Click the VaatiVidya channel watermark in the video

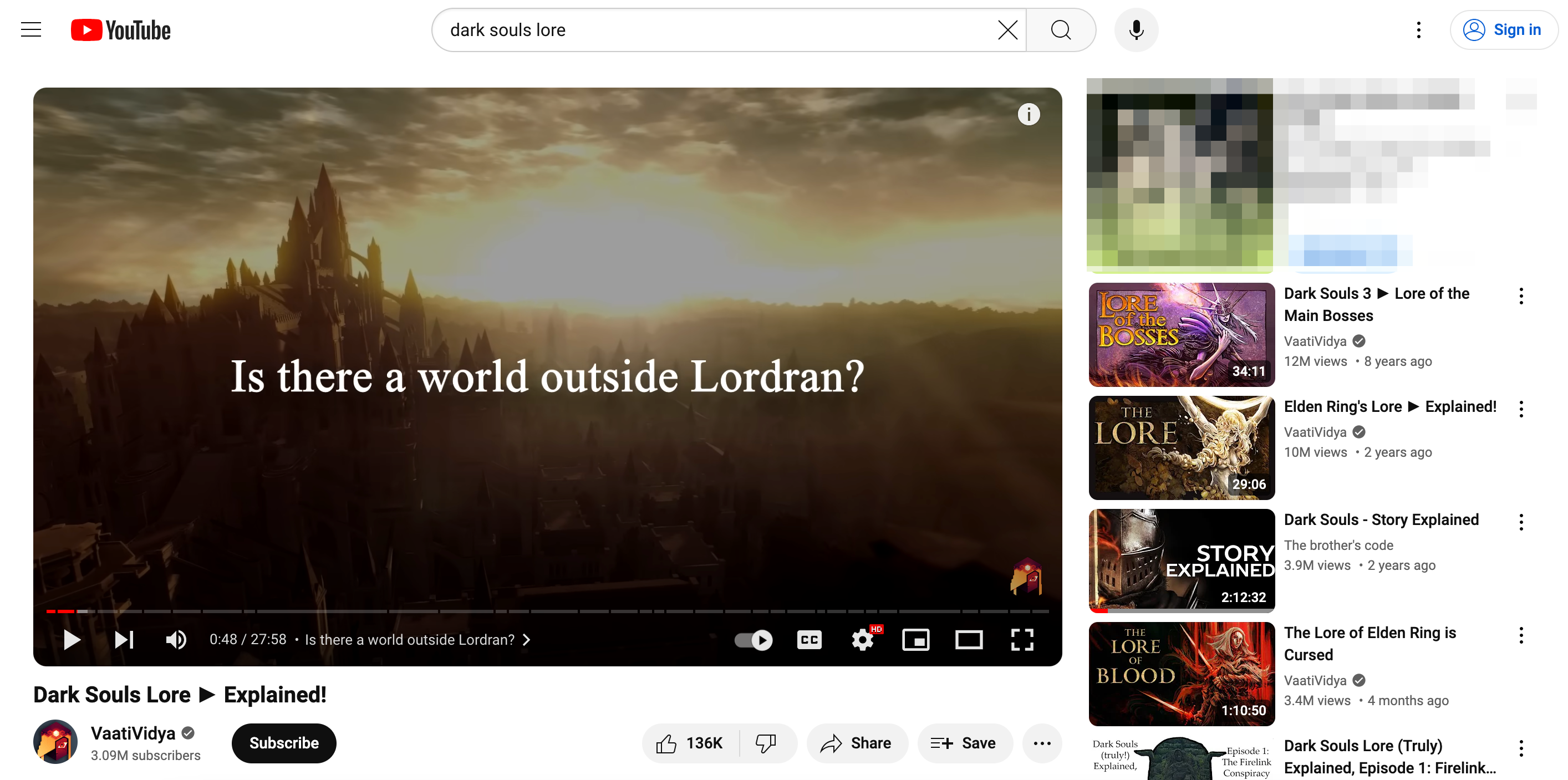[1026, 575]
